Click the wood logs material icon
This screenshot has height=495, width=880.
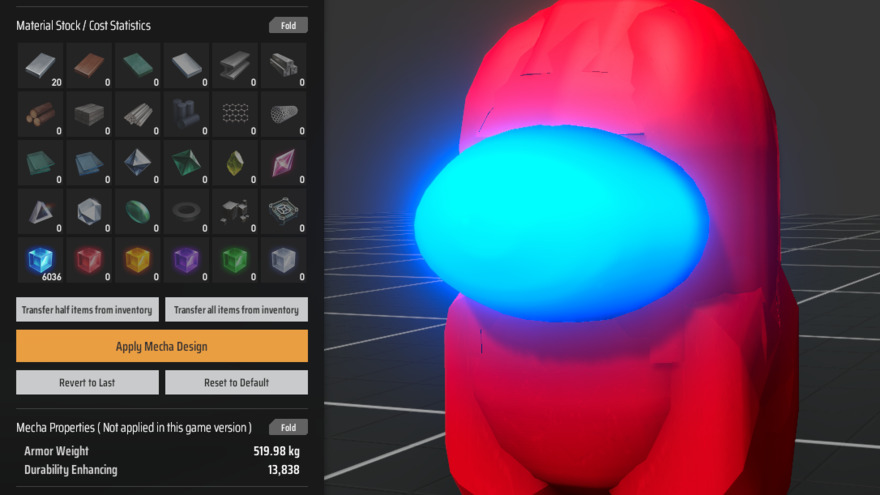(40, 115)
